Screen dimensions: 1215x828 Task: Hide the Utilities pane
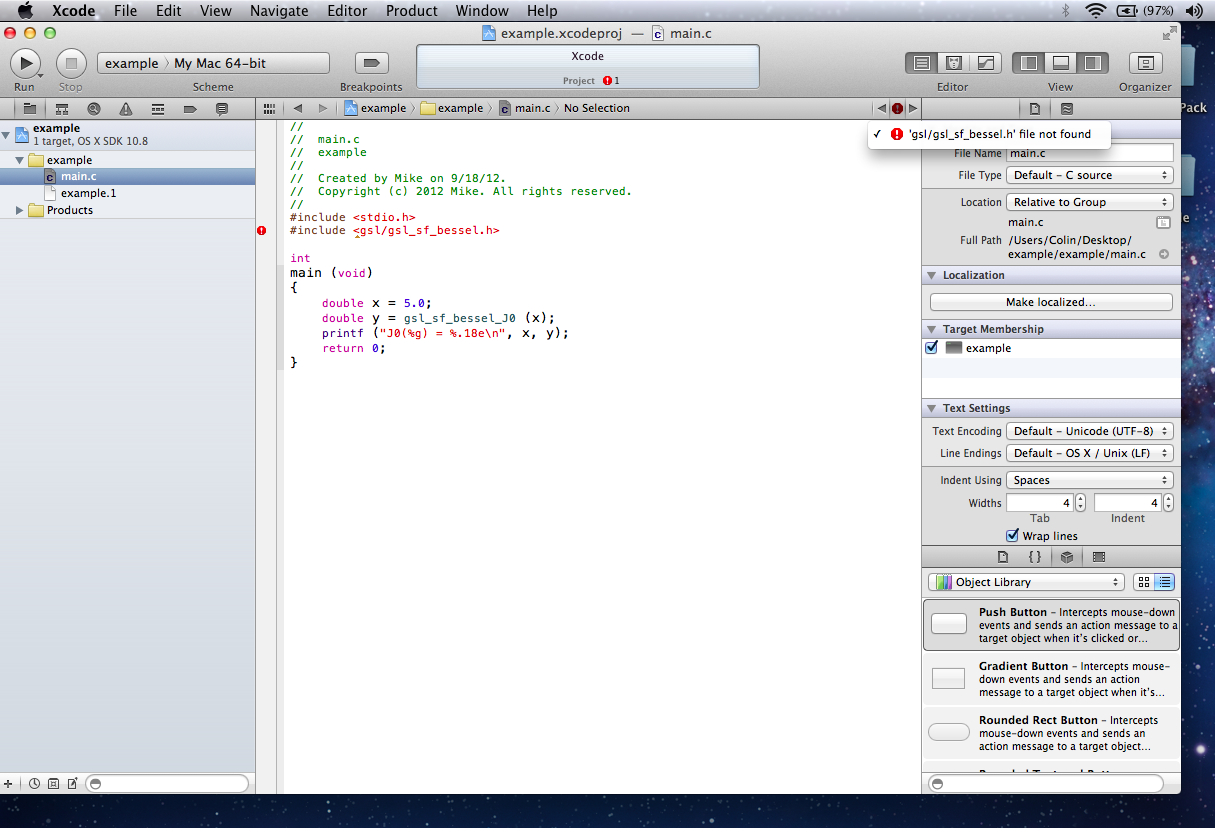pyautogui.click(x=1093, y=63)
